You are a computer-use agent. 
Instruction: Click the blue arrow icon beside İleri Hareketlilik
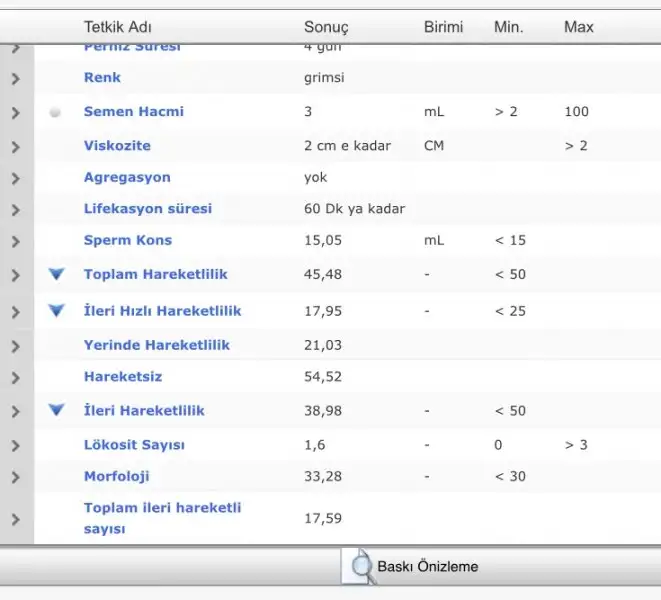tap(57, 410)
